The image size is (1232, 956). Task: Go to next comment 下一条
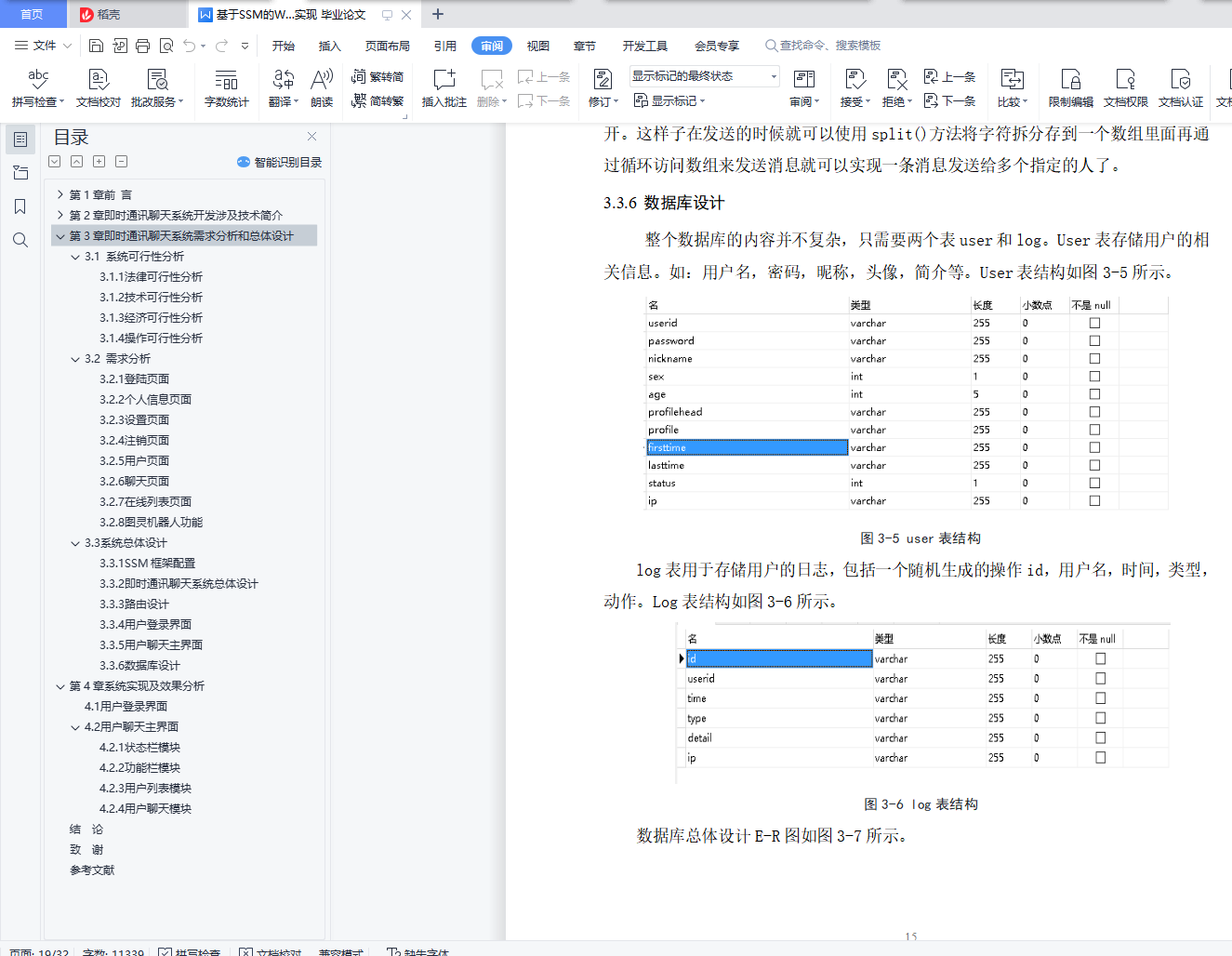[544, 100]
